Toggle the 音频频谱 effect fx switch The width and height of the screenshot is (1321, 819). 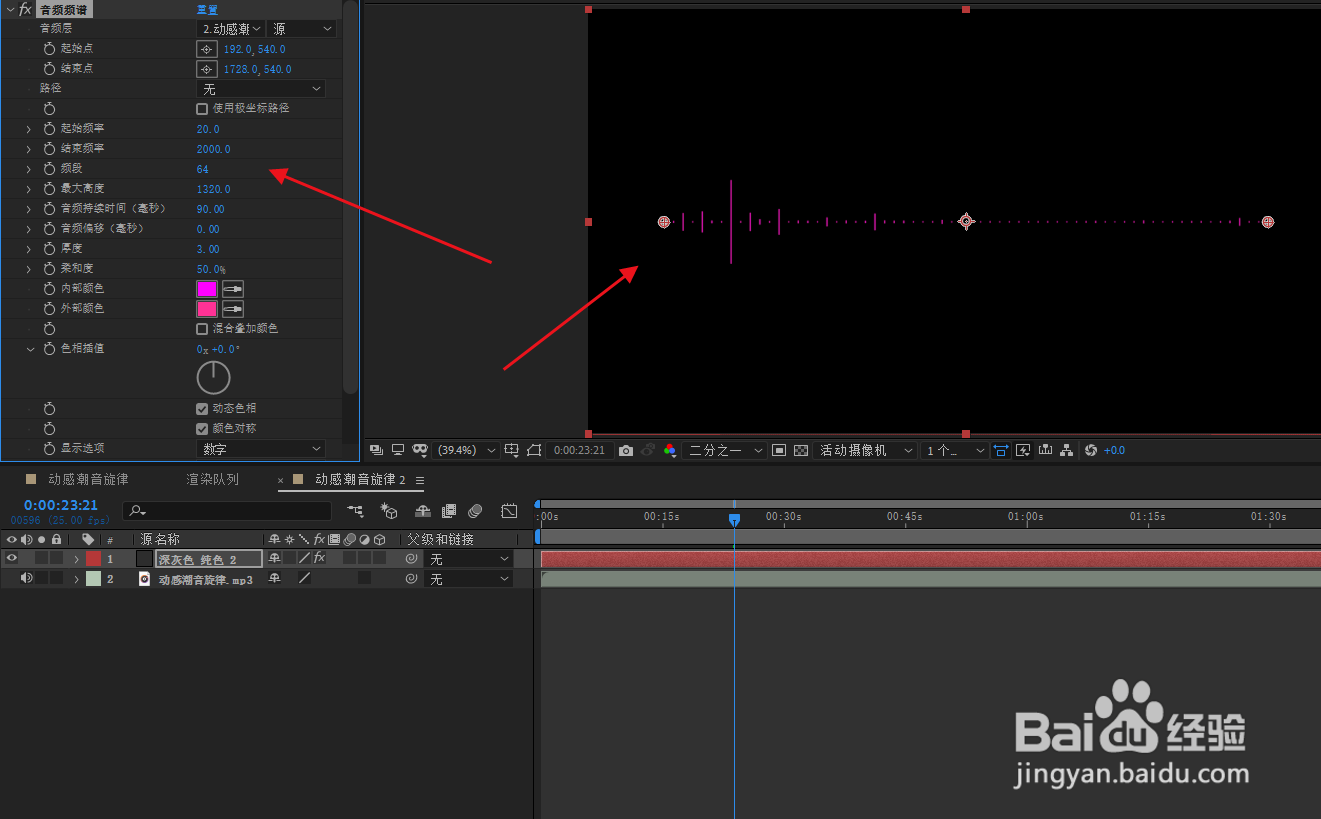coord(25,9)
